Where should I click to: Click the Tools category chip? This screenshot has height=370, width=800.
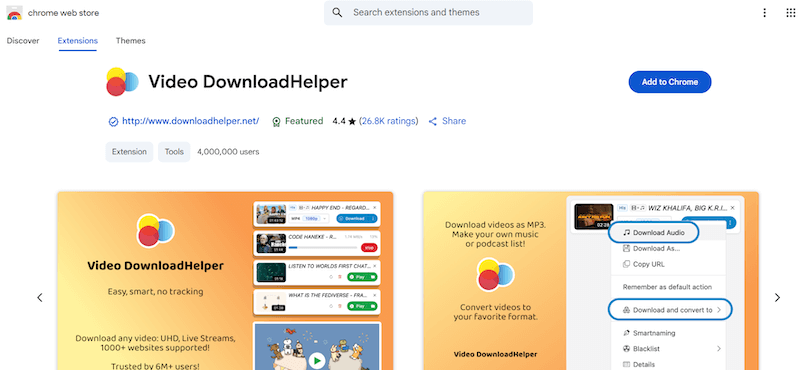click(x=174, y=152)
